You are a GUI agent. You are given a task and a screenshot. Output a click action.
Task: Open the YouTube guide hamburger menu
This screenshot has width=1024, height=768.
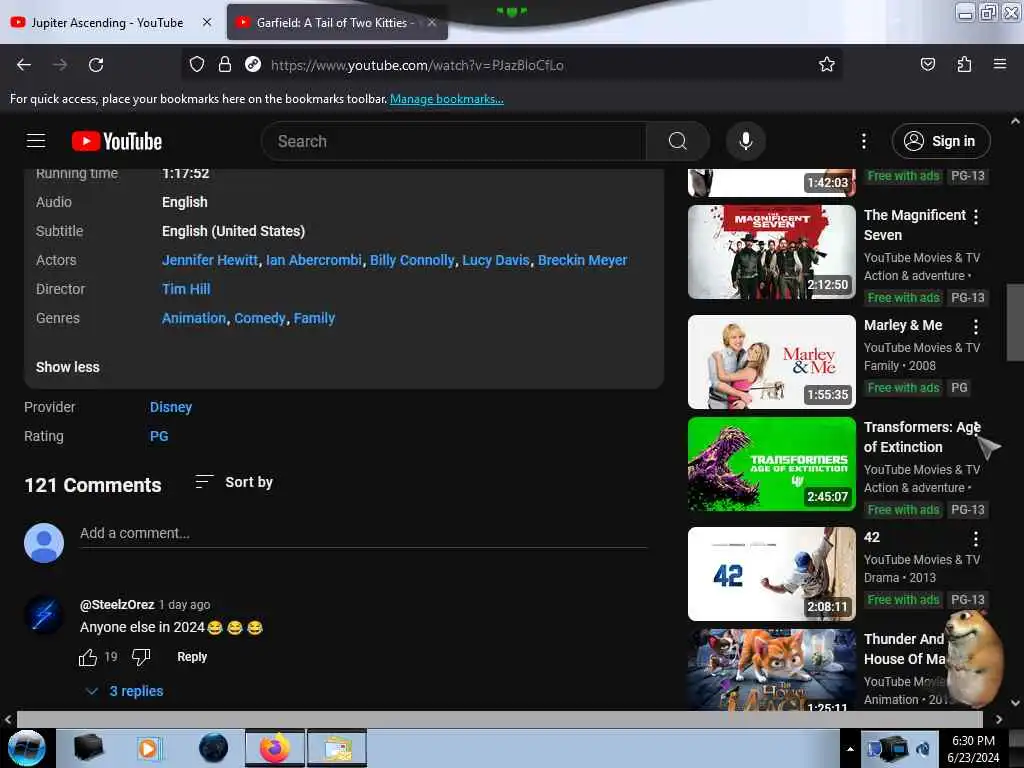click(x=35, y=140)
